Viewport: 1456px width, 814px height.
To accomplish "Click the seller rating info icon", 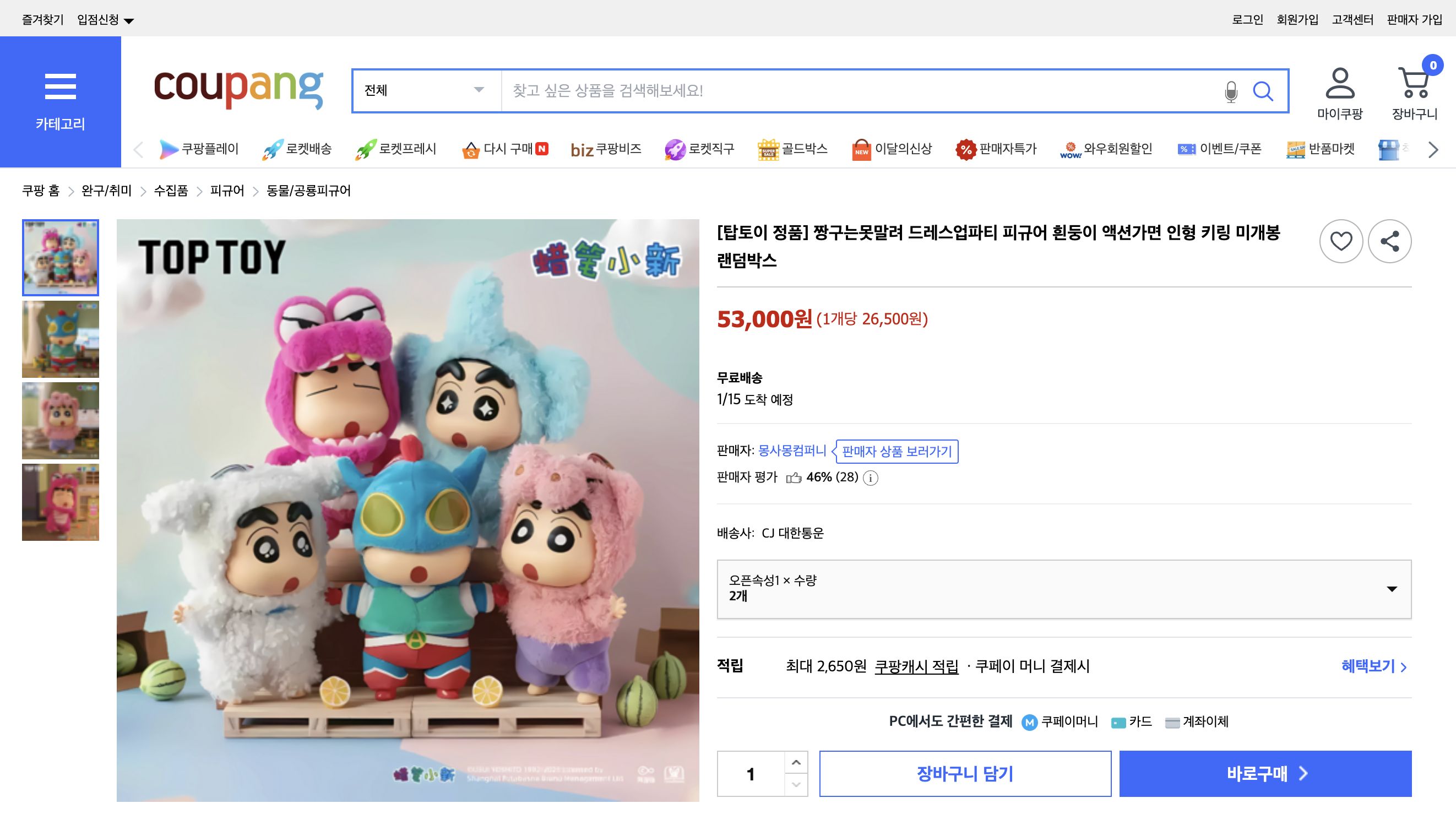I will [x=871, y=479].
